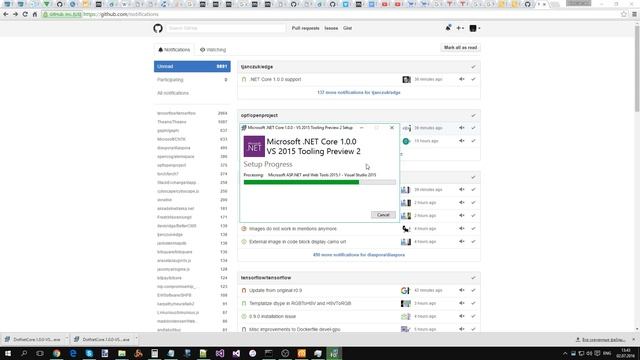640x360 pixels.
Task: Open purple Visual Studio taskbar icon
Action: pyautogui.click(x=220, y=353)
